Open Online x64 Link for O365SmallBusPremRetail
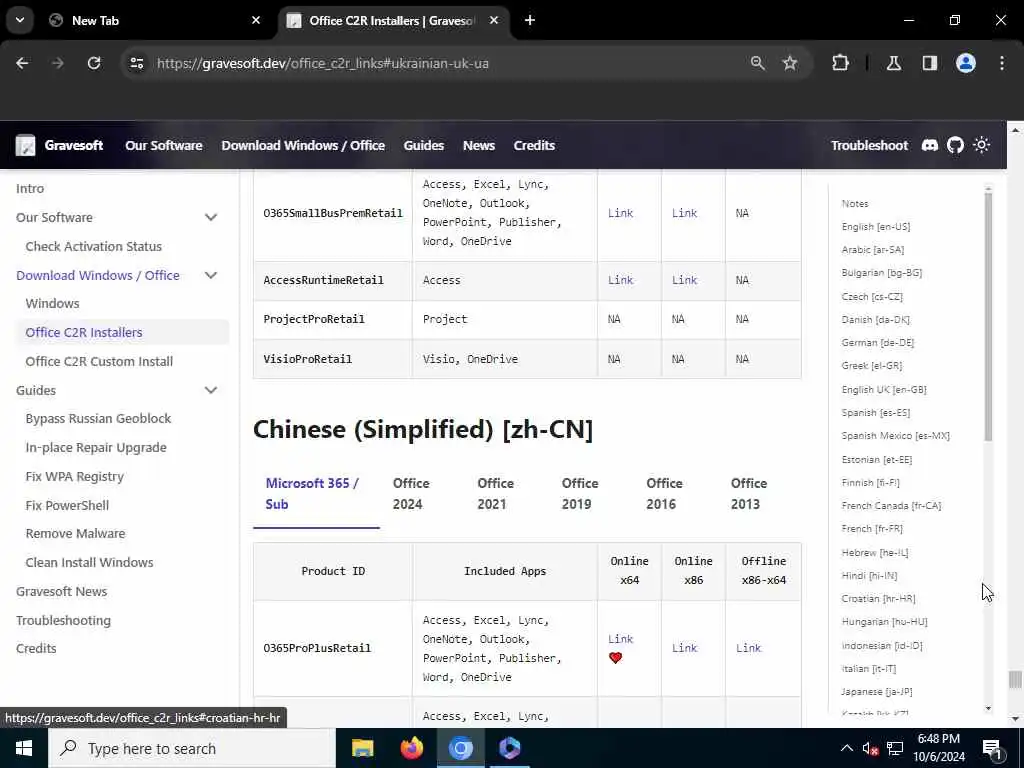 (x=620, y=213)
